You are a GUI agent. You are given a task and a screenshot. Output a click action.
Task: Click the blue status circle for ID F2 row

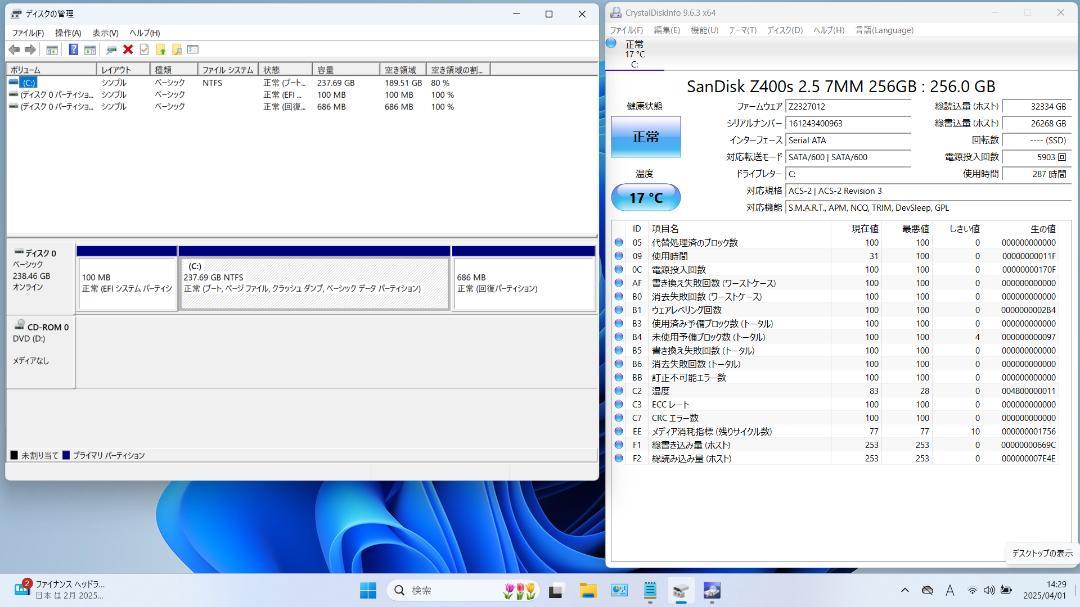click(x=619, y=458)
